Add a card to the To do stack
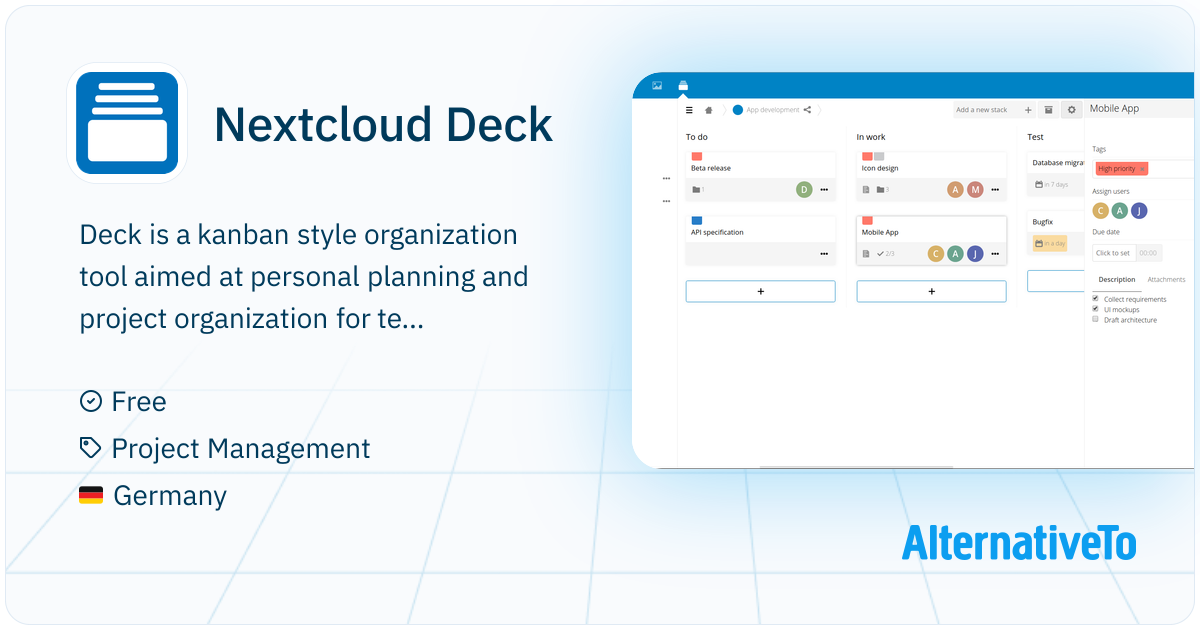 point(760,291)
